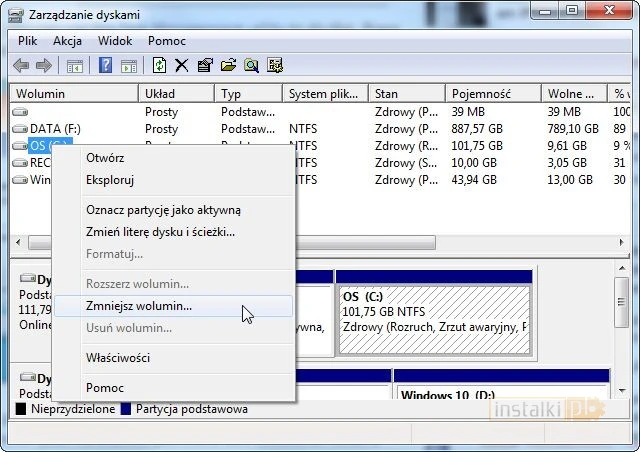The image size is (640, 452).
Task: Click the Refresh toolbar icon
Action: pyautogui.click(x=159, y=65)
